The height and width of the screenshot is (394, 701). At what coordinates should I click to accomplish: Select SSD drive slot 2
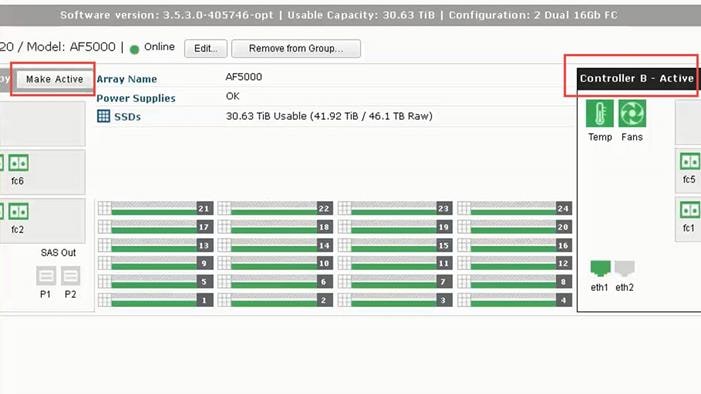(x=275, y=300)
